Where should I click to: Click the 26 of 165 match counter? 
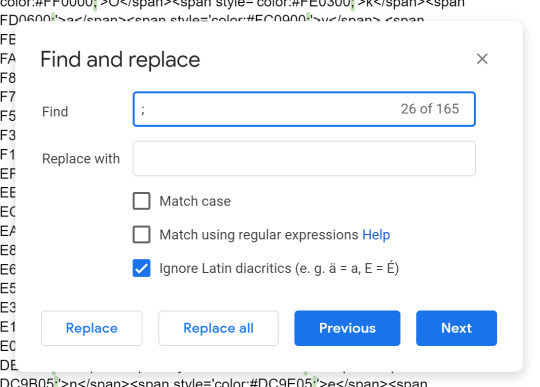[430, 109]
